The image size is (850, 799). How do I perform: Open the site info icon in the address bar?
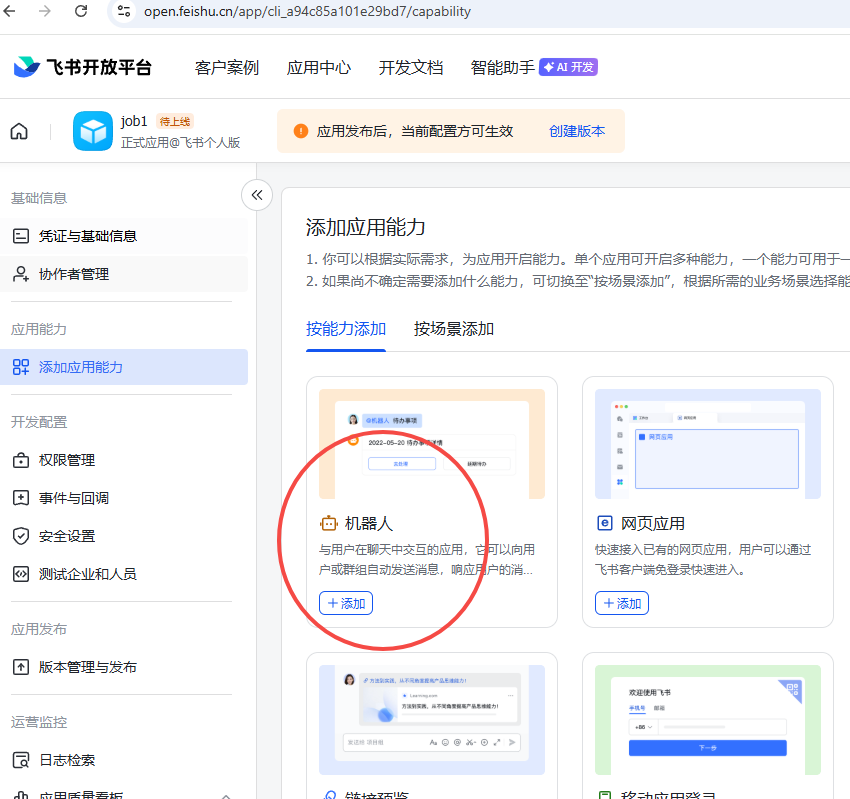[124, 11]
